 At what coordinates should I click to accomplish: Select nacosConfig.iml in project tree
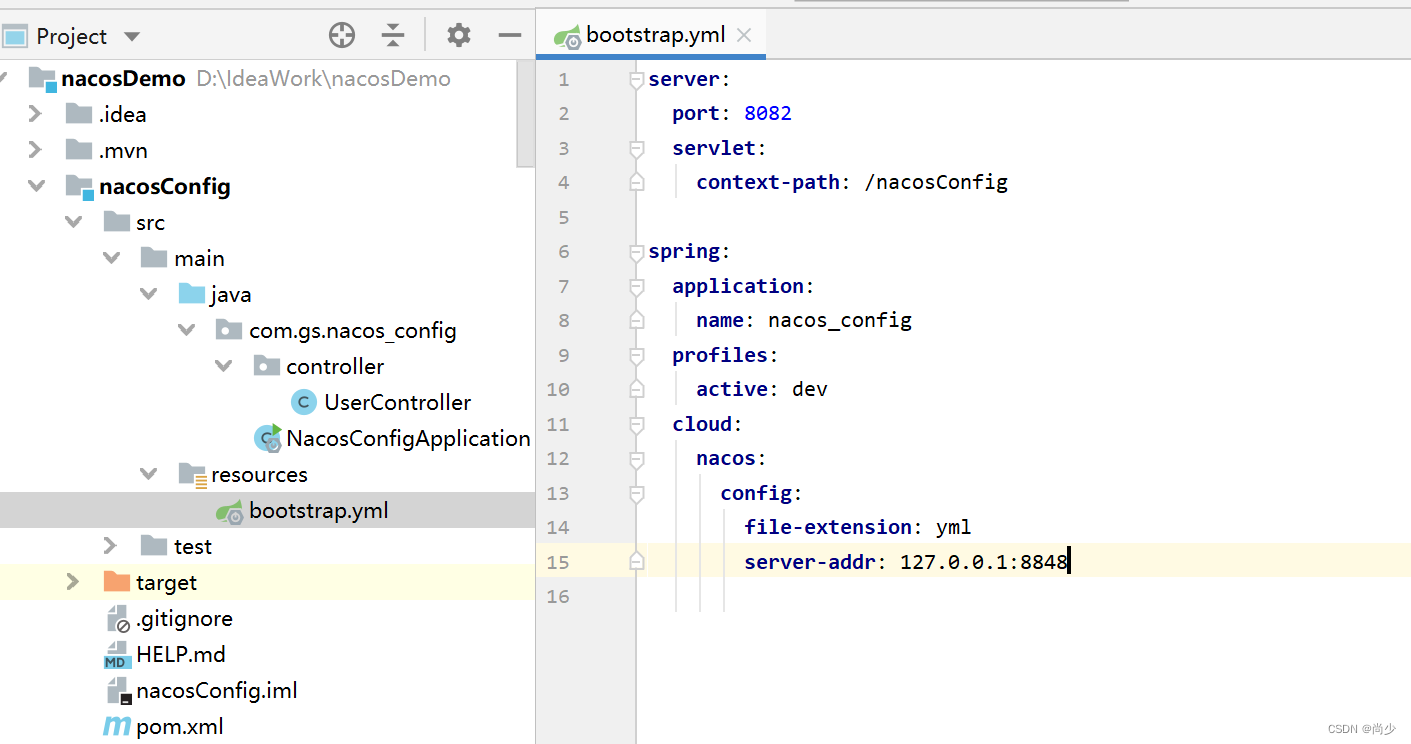tap(217, 691)
